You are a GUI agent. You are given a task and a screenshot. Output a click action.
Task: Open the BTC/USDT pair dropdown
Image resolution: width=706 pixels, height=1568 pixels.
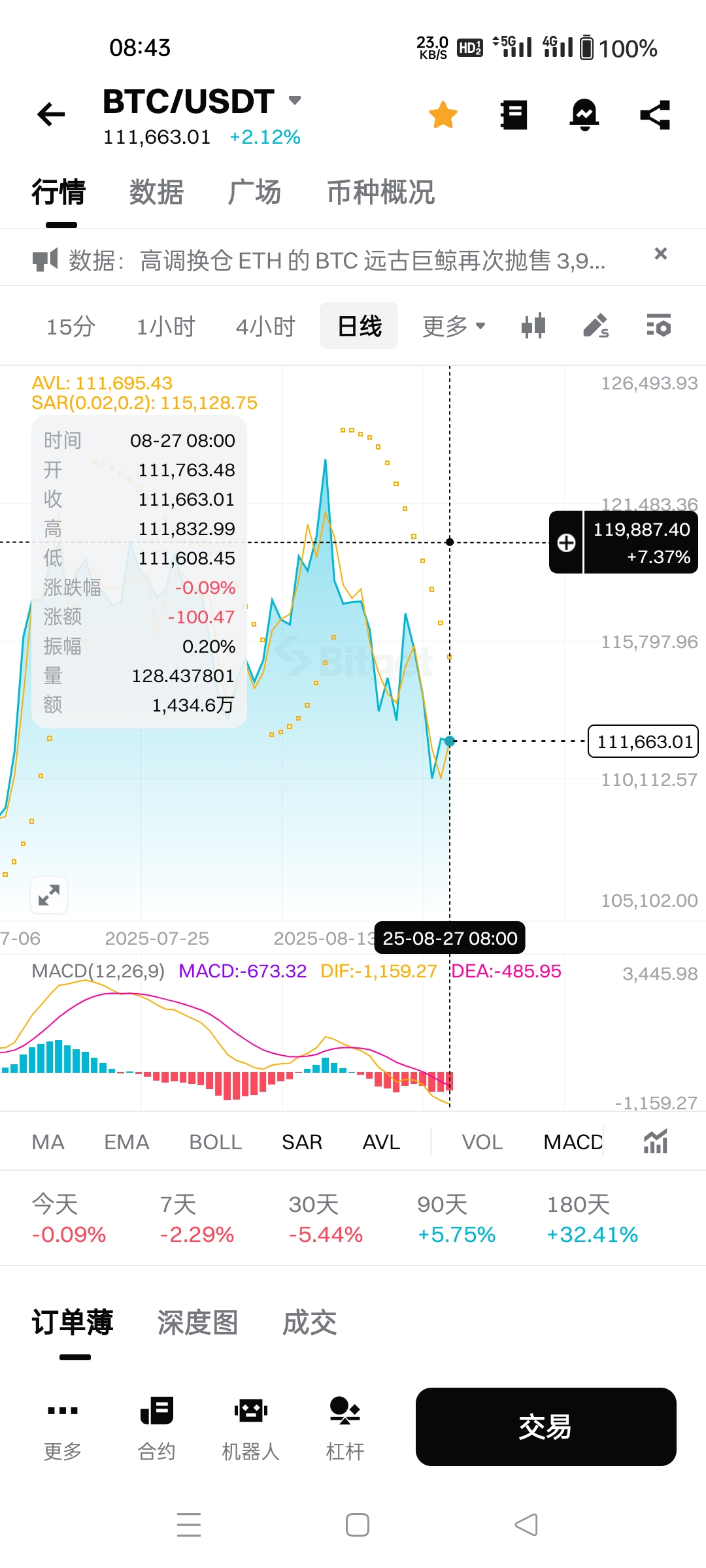295,101
